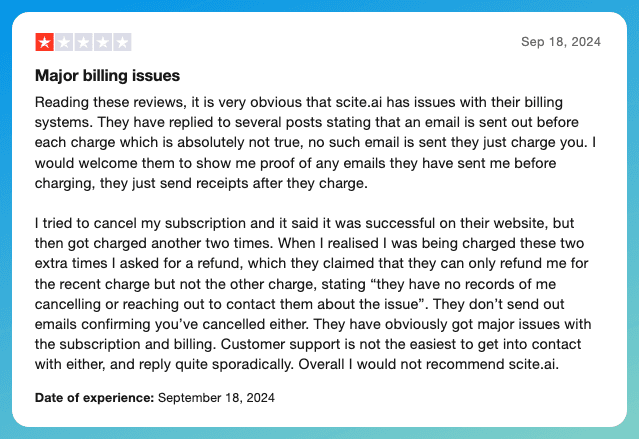The height and width of the screenshot is (439, 639).
Task: Click the first paragraph starting 'Reading these reviews'
Action: click(x=315, y=143)
